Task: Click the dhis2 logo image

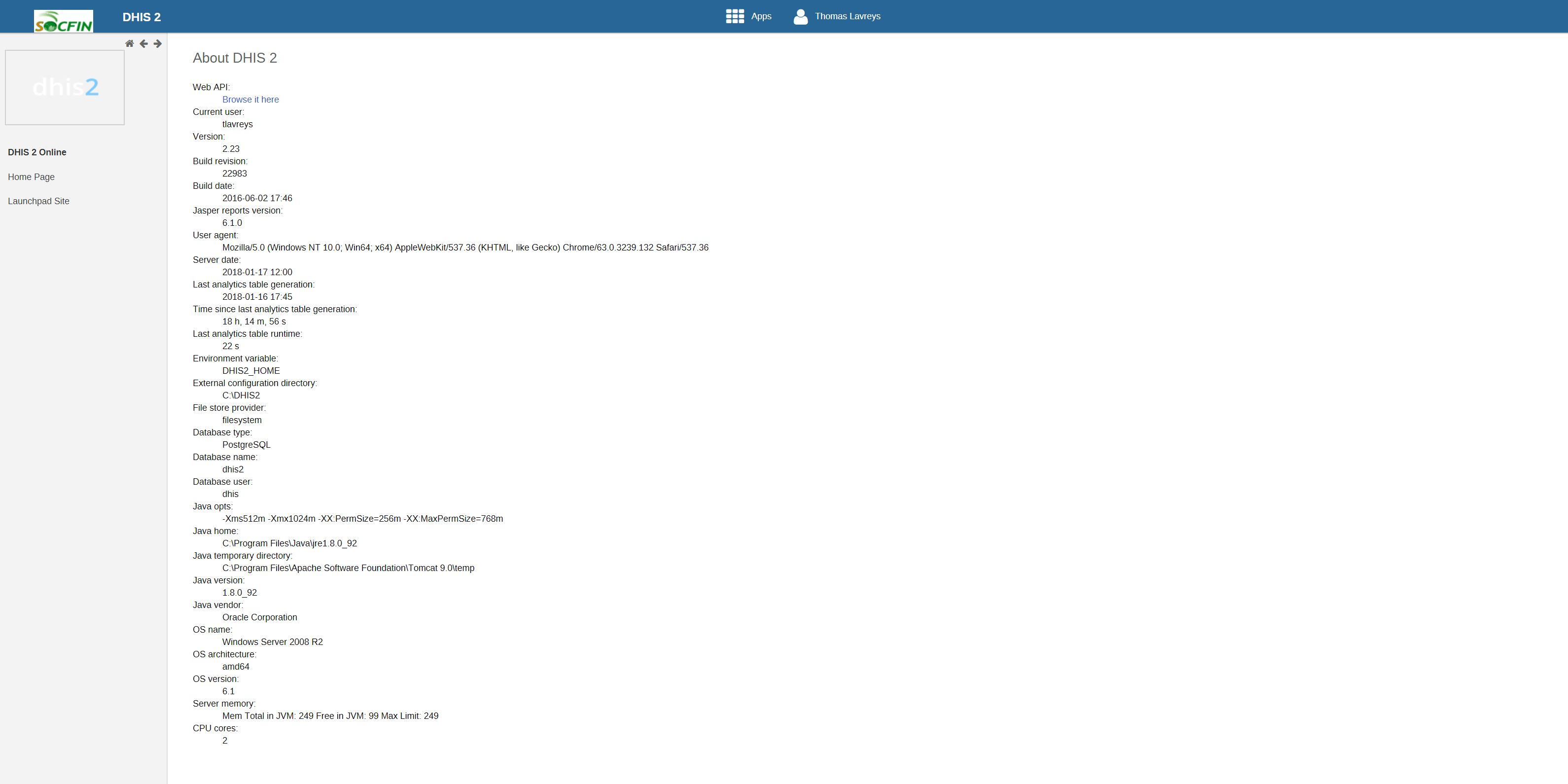Action: tap(65, 88)
